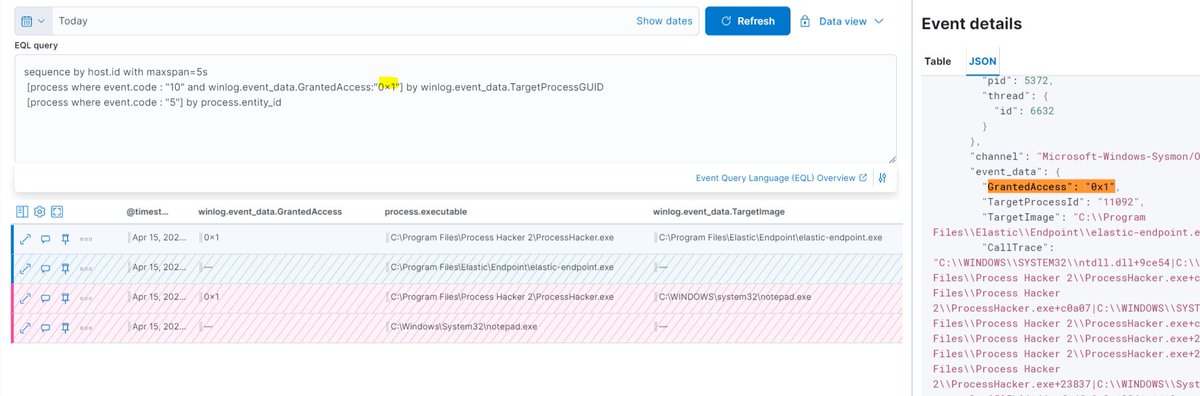Click the "channel" Microsoft-Windows-Sysmon JSON line

click(1085, 157)
